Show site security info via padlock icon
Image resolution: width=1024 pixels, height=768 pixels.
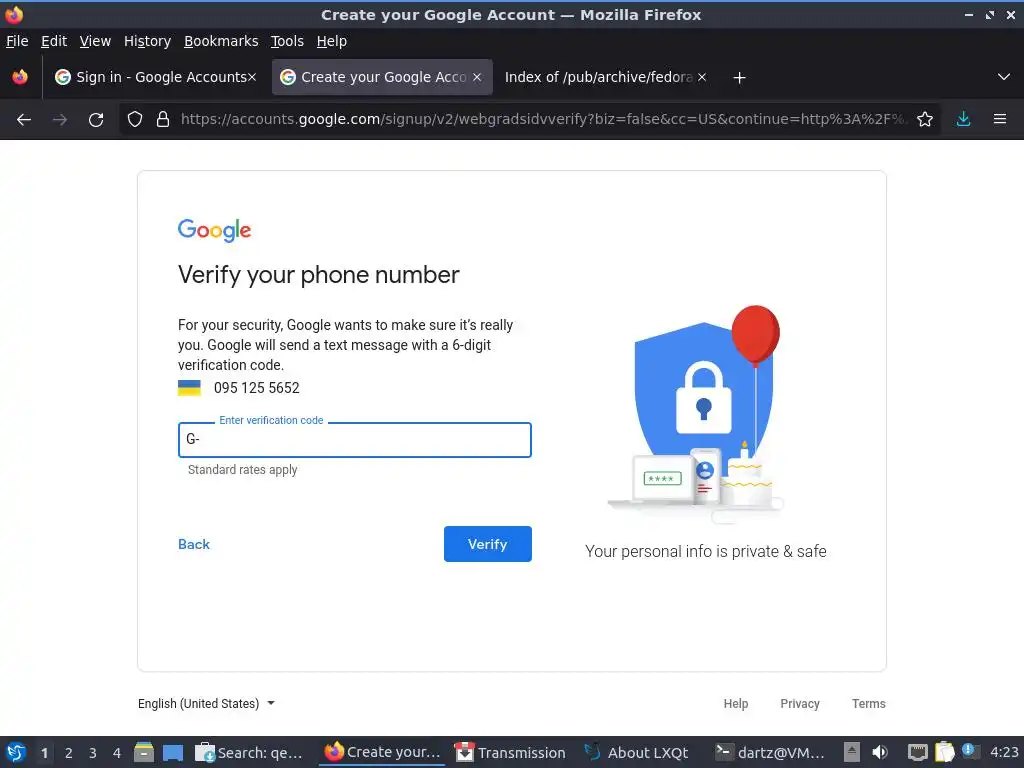tap(163, 120)
